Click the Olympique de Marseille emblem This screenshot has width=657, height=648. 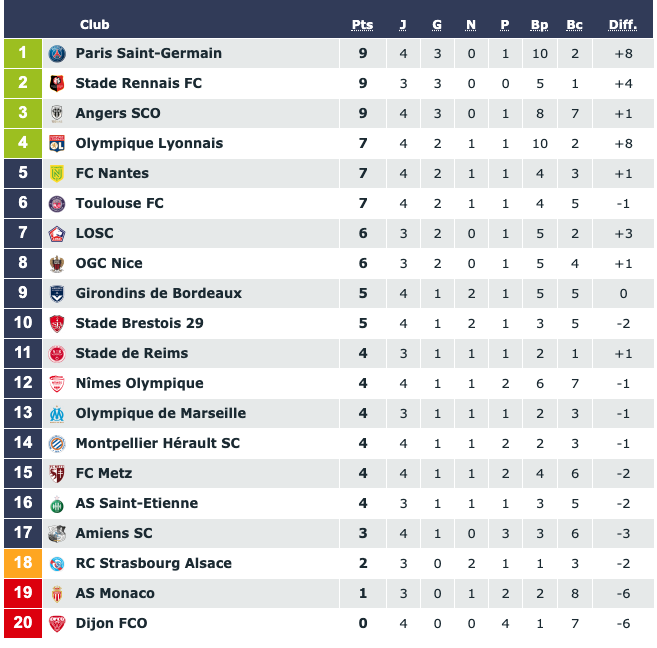click(57, 413)
